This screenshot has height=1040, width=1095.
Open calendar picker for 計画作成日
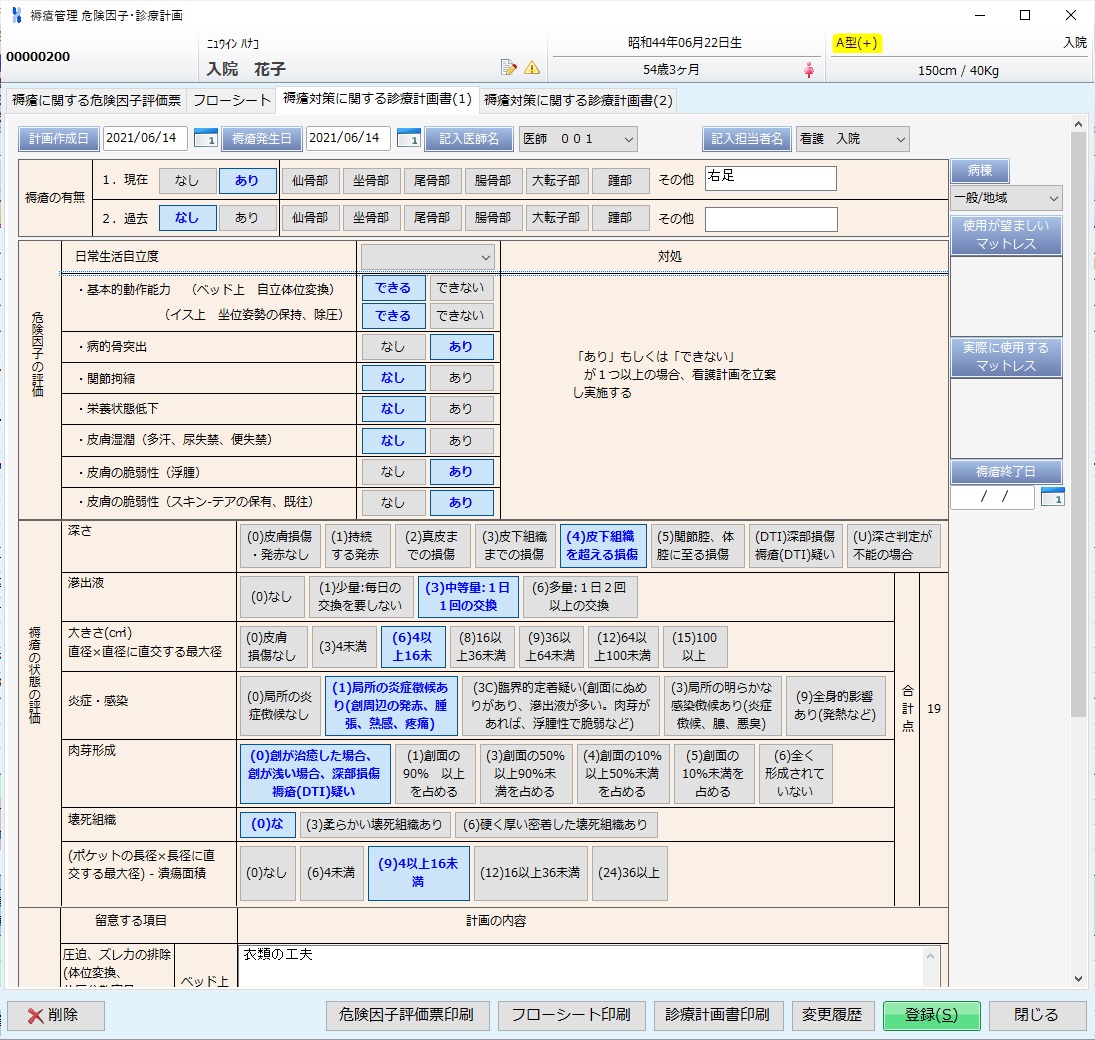tap(205, 138)
